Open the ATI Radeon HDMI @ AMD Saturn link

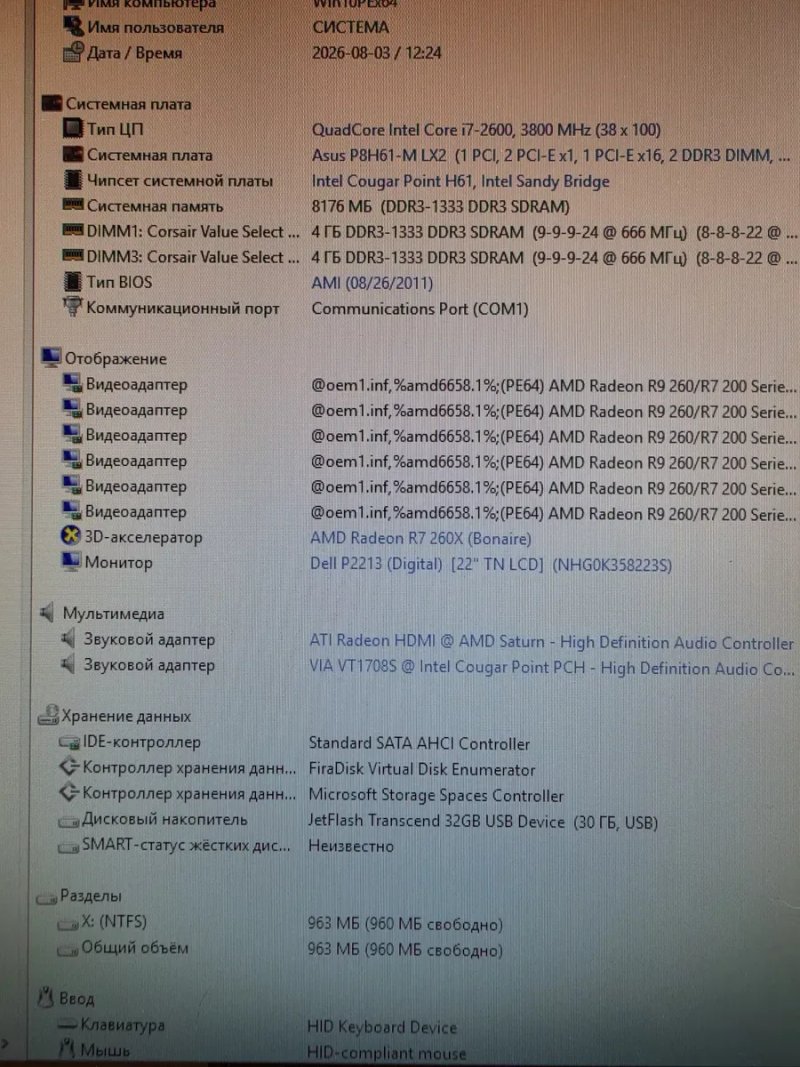point(552,642)
